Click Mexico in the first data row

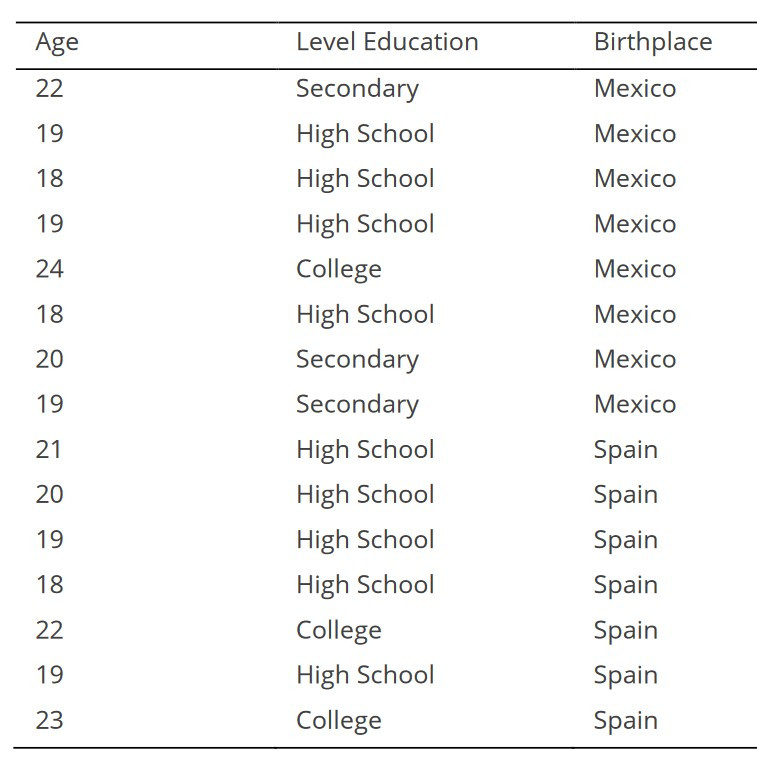(x=634, y=88)
